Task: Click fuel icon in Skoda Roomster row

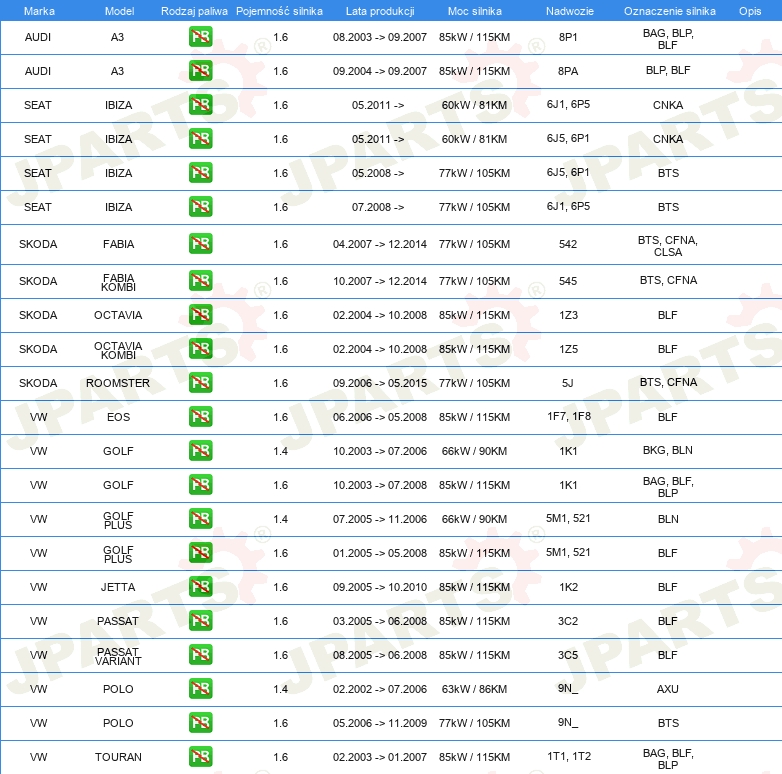Action: pos(200,383)
